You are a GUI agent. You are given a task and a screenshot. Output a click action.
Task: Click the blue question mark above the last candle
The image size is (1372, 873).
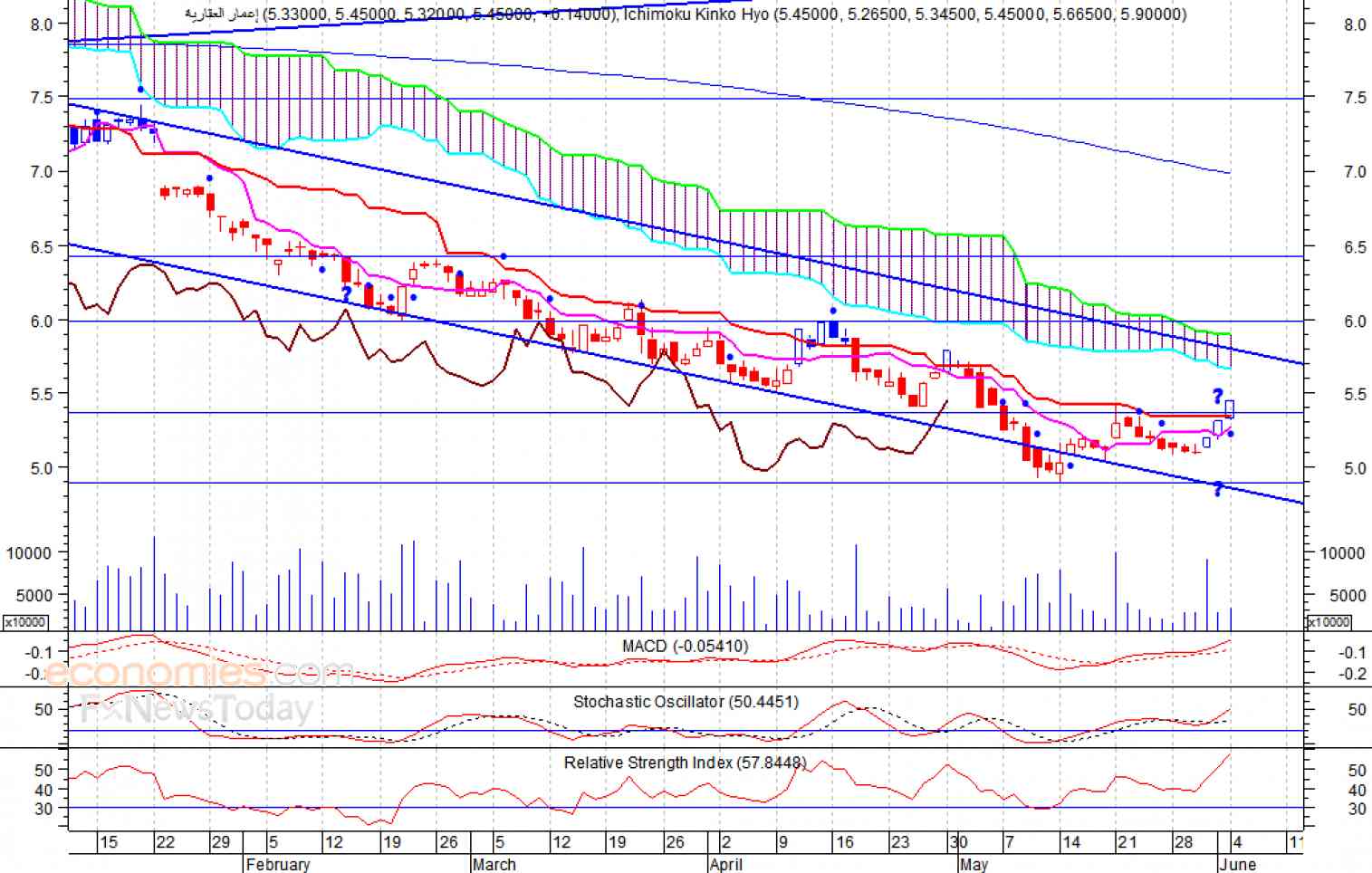pyautogui.click(x=1218, y=397)
